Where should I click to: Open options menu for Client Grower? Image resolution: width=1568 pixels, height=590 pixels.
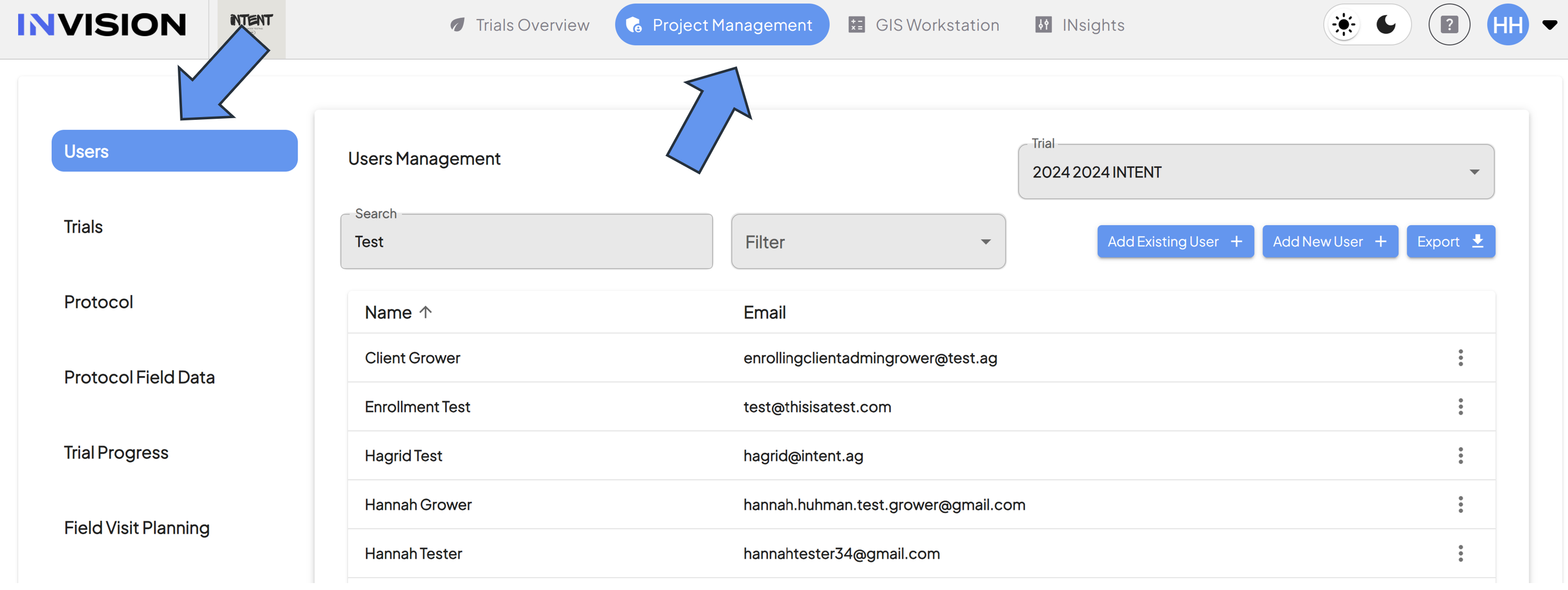[1460, 358]
